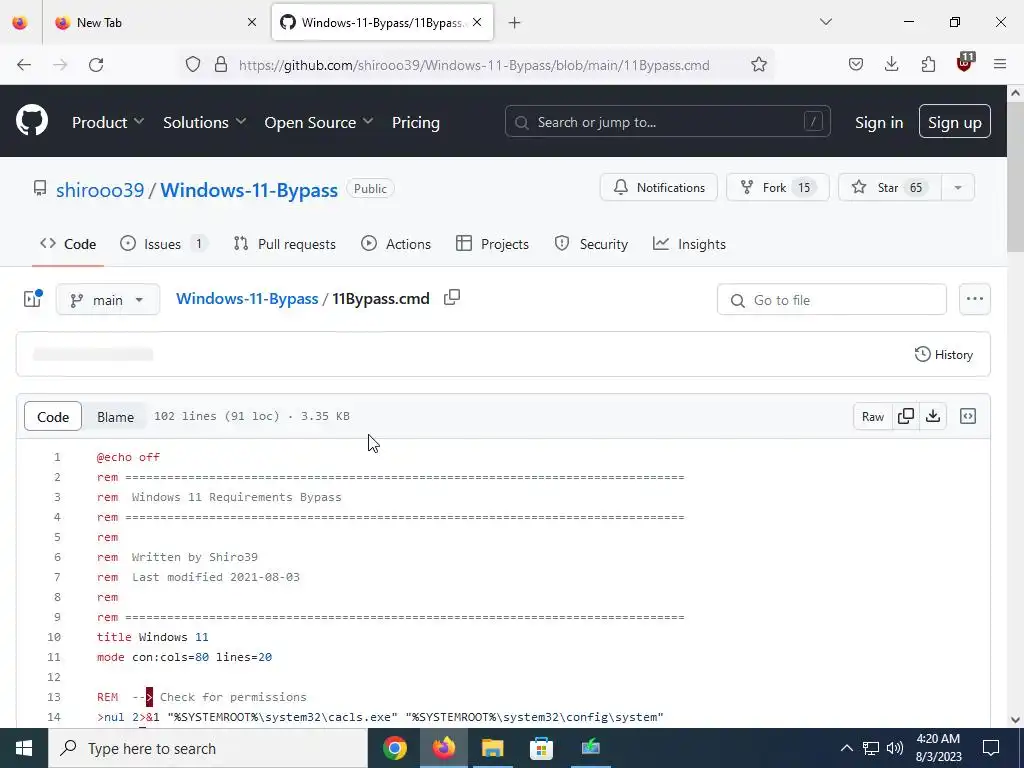Image resolution: width=1024 pixels, height=768 pixels.
Task: Open File Explorer from the taskbar
Action: [492, 748]
